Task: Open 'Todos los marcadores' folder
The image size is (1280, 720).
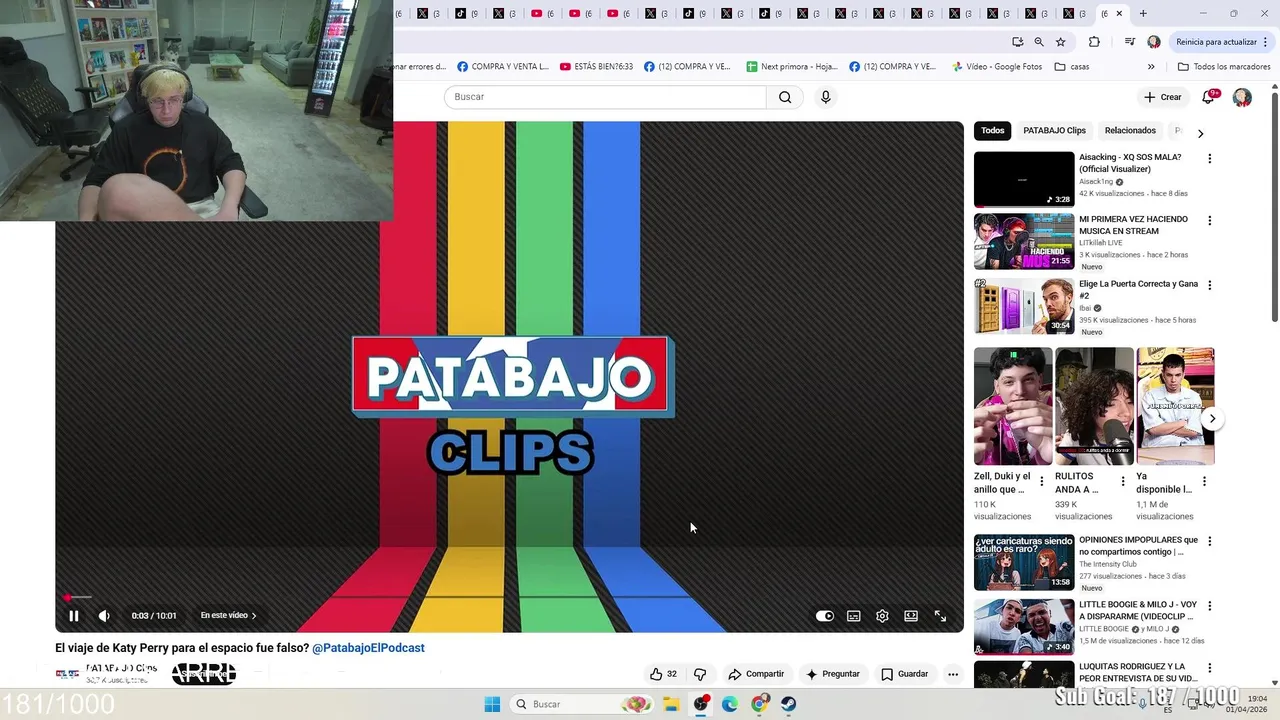Action: click(x=1224, y=67)
